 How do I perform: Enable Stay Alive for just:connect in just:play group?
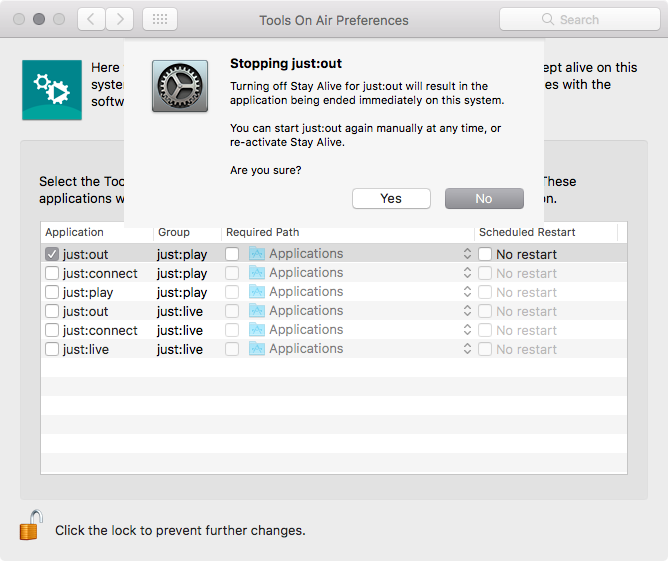click(x=52, y=273)
